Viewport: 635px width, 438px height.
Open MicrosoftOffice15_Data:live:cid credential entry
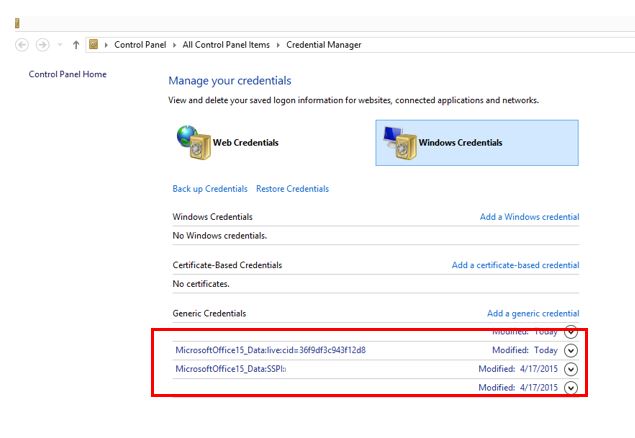[x=271, y=350]
